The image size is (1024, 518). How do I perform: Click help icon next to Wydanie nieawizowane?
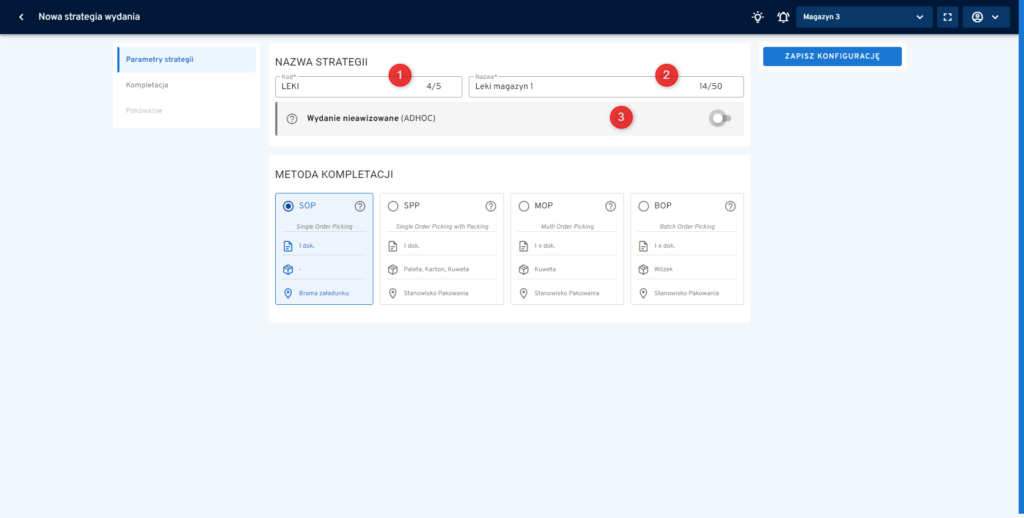point(292,118)
